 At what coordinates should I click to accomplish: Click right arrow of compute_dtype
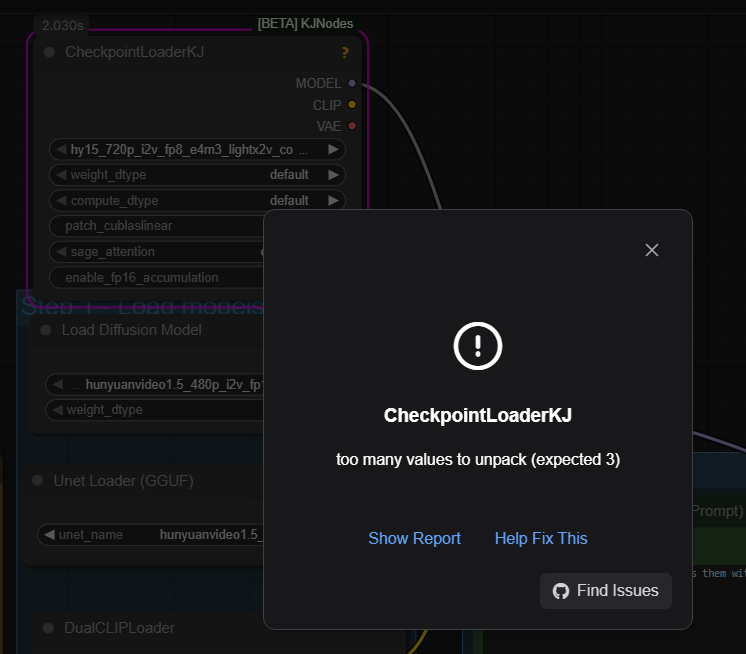[x=333, y=201]
